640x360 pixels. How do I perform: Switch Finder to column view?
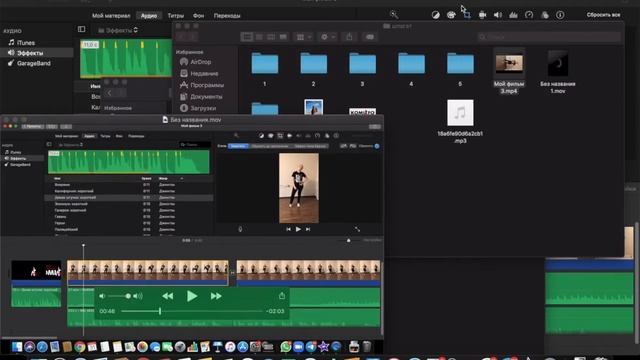click(x=271, y=37)
